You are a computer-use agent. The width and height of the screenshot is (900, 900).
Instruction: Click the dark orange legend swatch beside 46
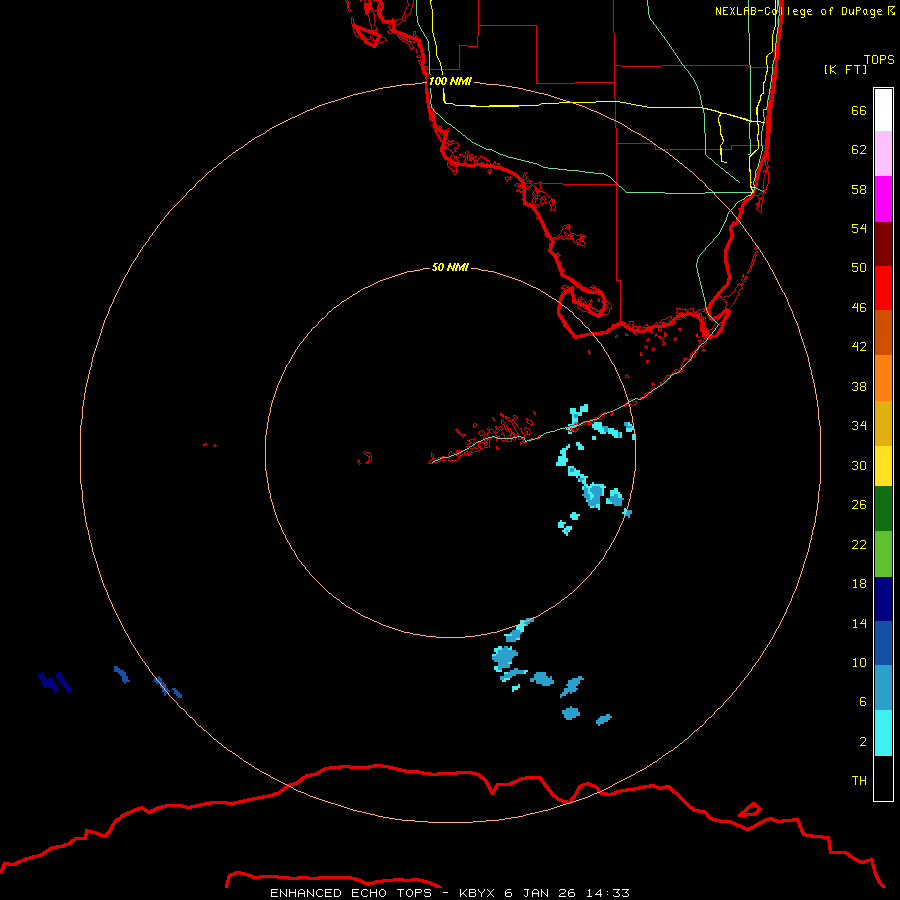(883, 333)
